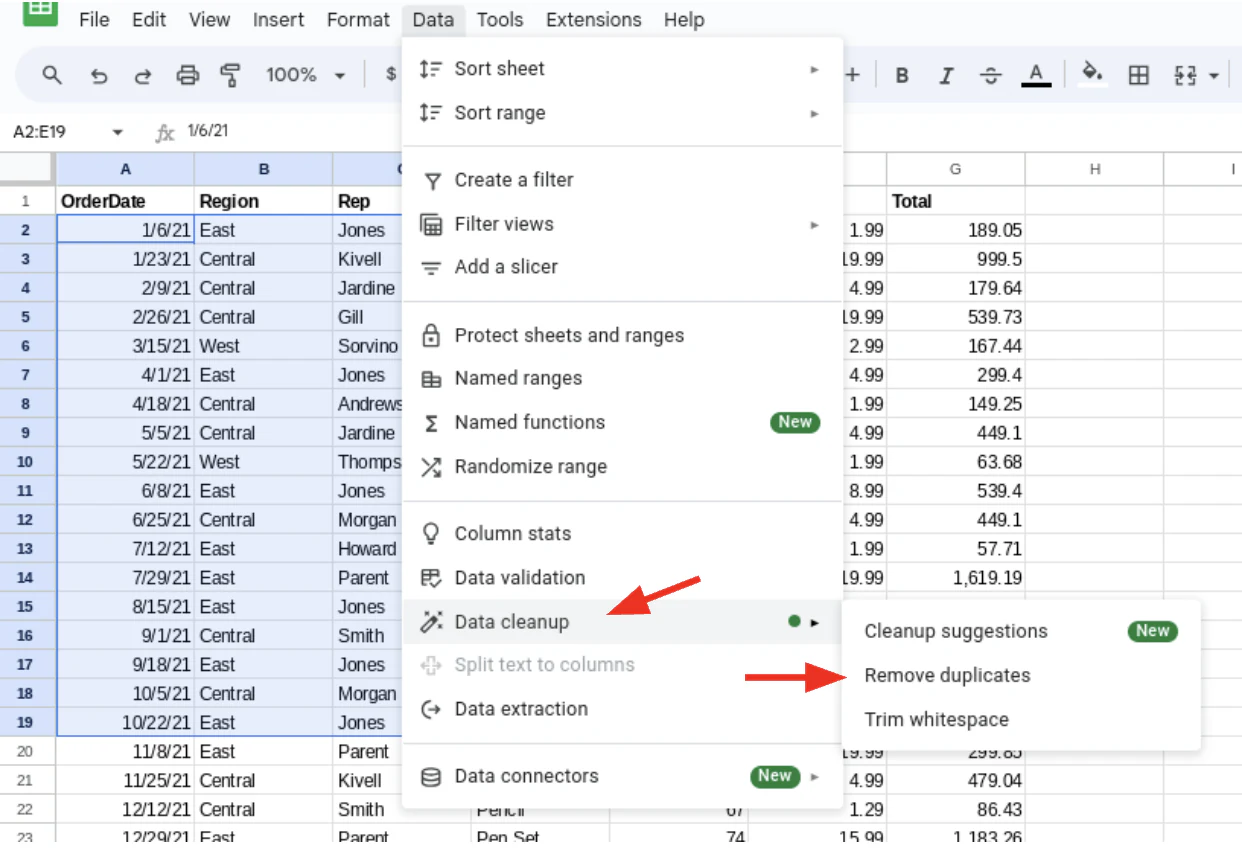Click the Total header cell
The width and height of the screenshot is (1242, 852).
click(x=956, y=201)
